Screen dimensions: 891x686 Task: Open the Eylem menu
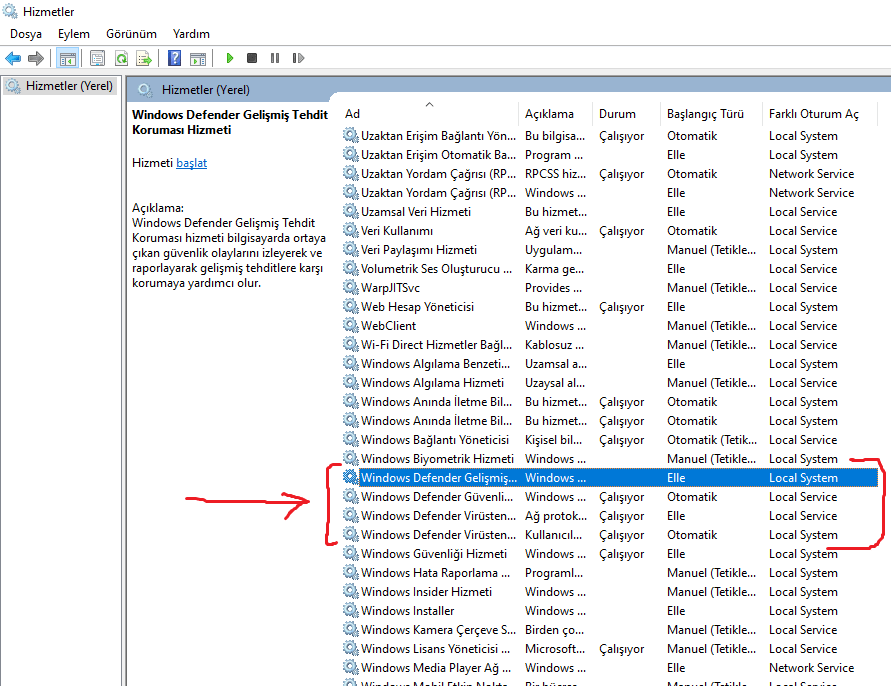(x=74, y=34)
